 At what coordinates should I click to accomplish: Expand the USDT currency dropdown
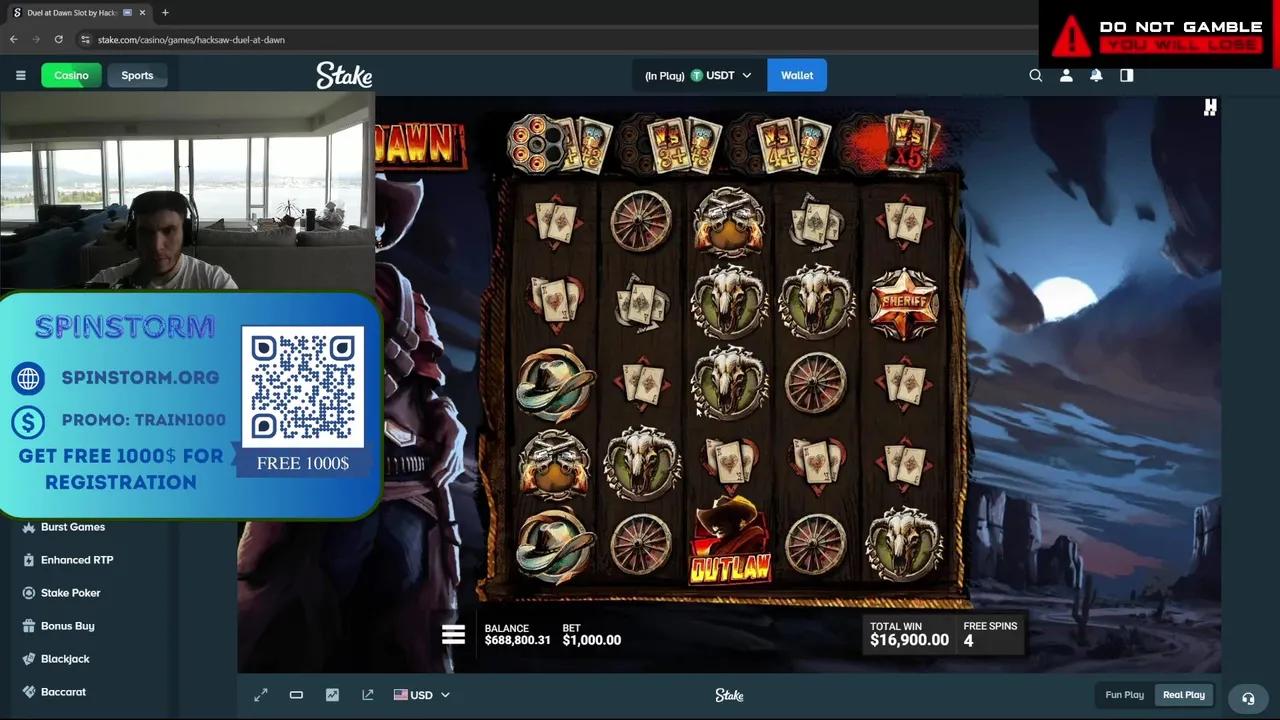pyautogui.click(x=698, y=75)
